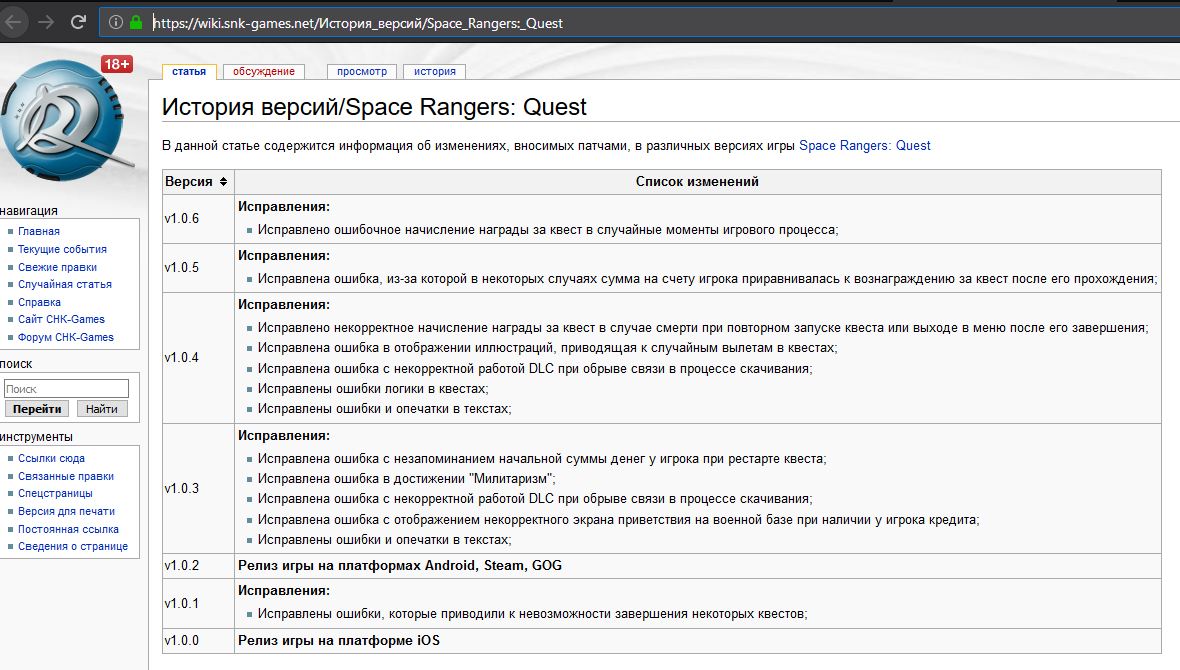This screenshot has width=1180, height=670.
Task: Click the Поиск search input field
Action: (66, 388)
